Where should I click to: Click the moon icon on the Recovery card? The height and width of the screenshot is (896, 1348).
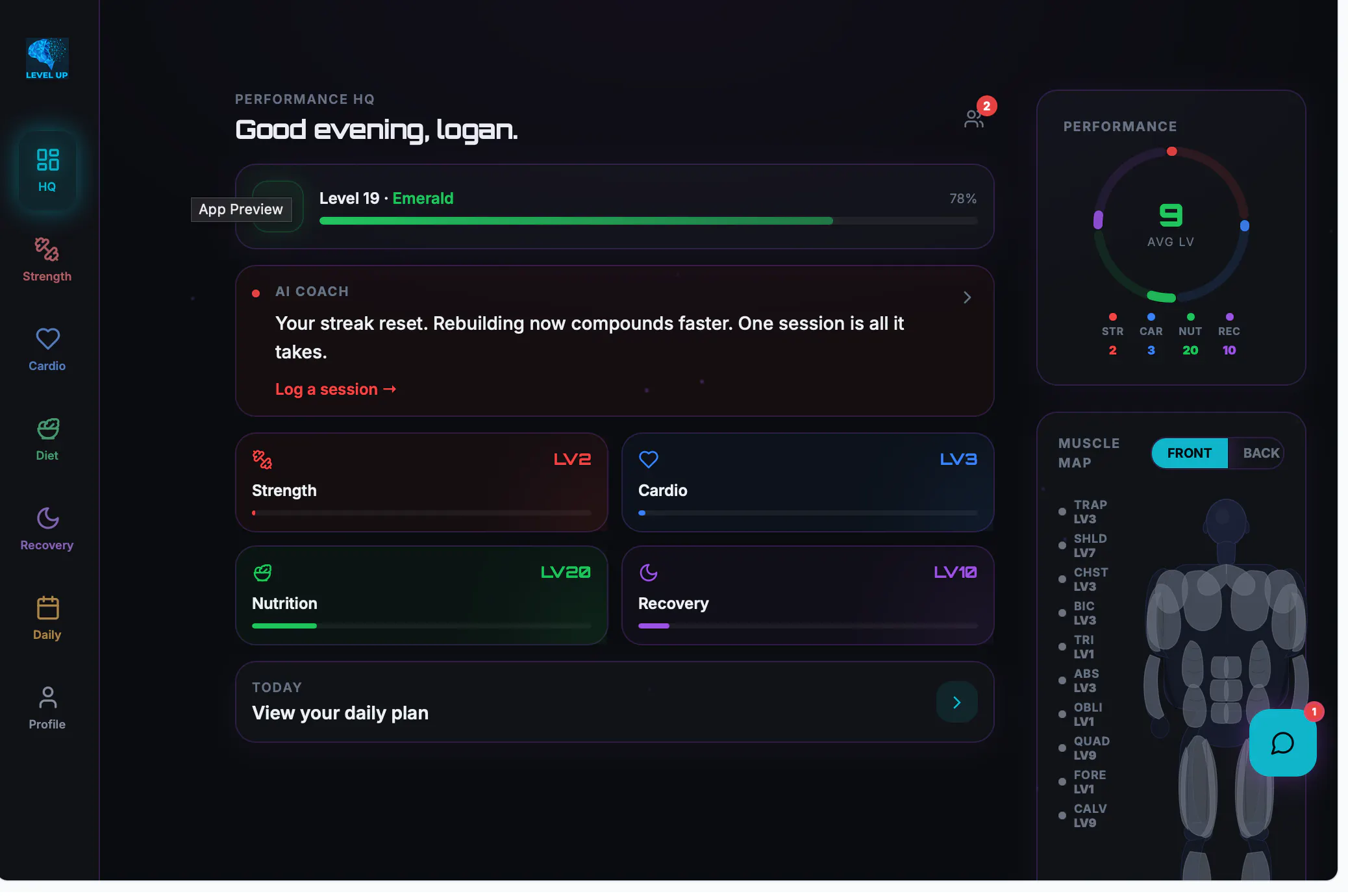(649, 573)
